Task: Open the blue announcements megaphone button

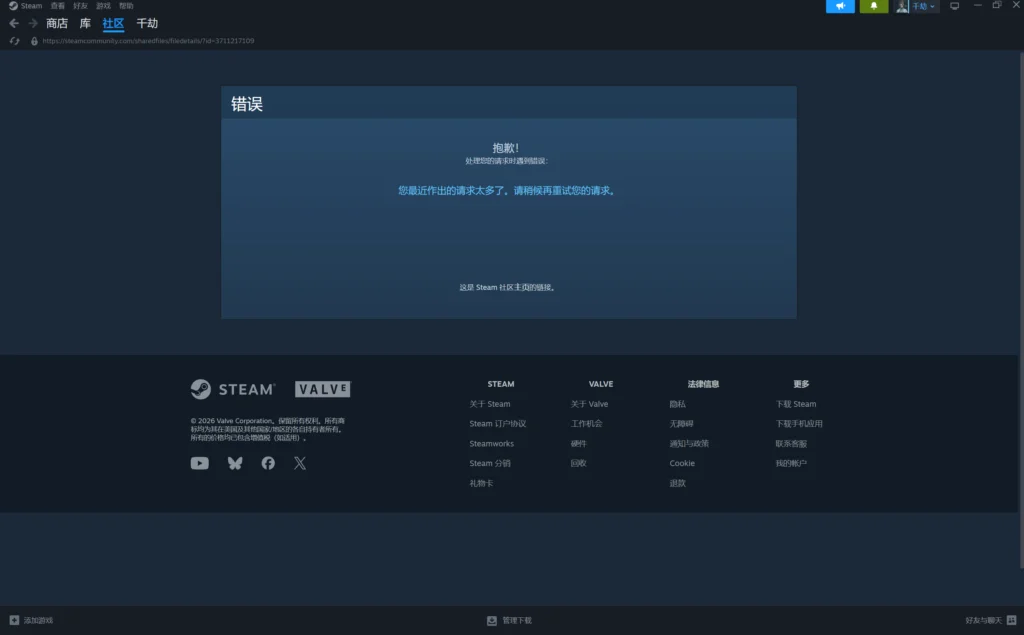Action: pyautogui.click(x=840, y=6)
